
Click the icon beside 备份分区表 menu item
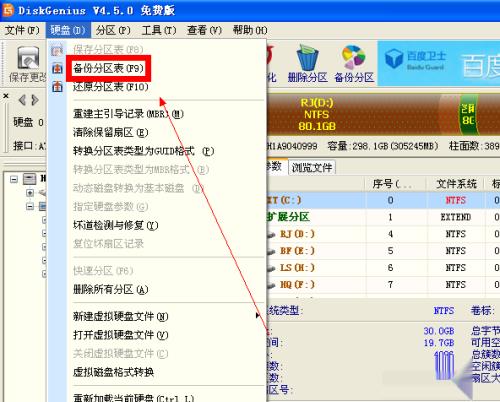pos(57,68)
